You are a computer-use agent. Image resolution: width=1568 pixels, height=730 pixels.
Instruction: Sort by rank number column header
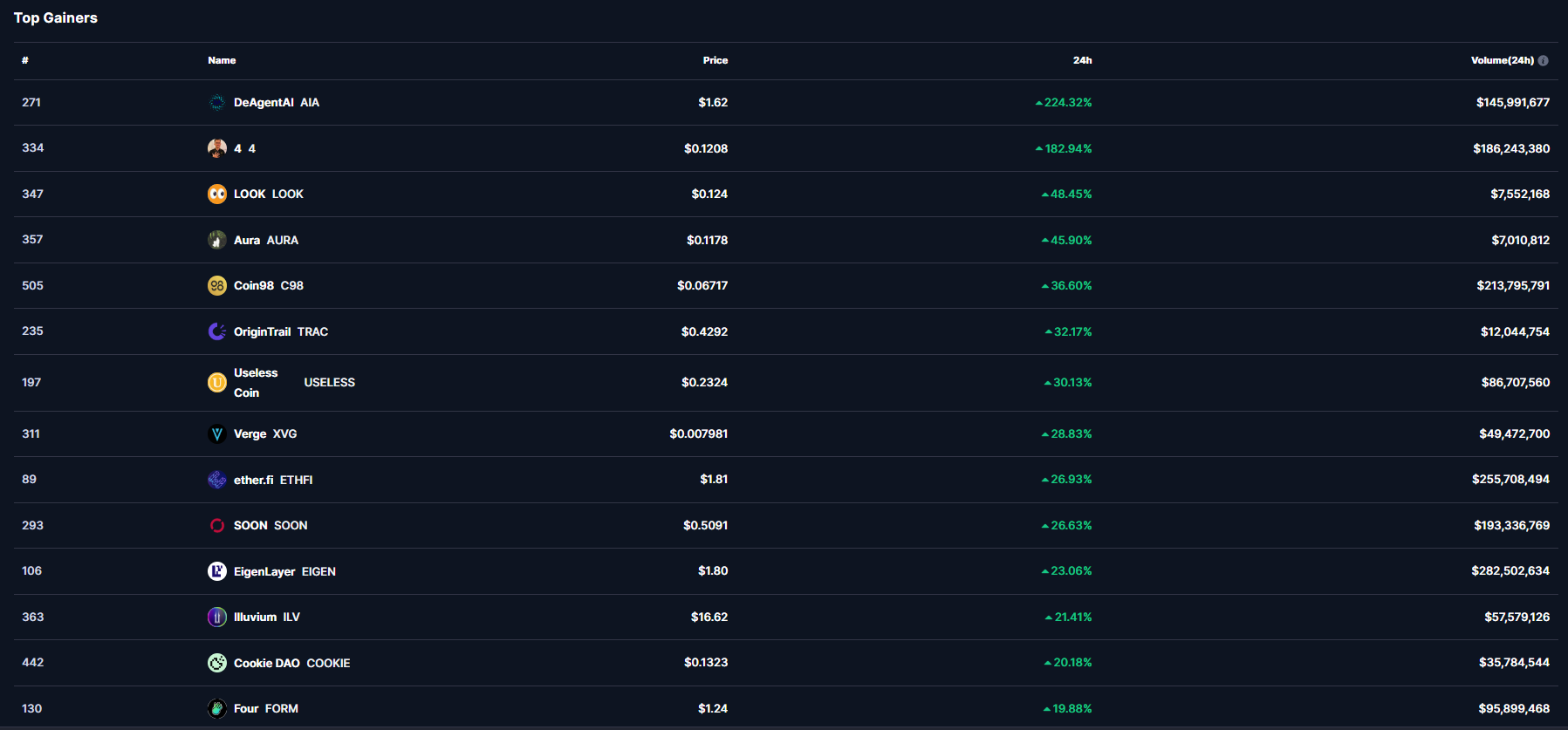(25, 61)
